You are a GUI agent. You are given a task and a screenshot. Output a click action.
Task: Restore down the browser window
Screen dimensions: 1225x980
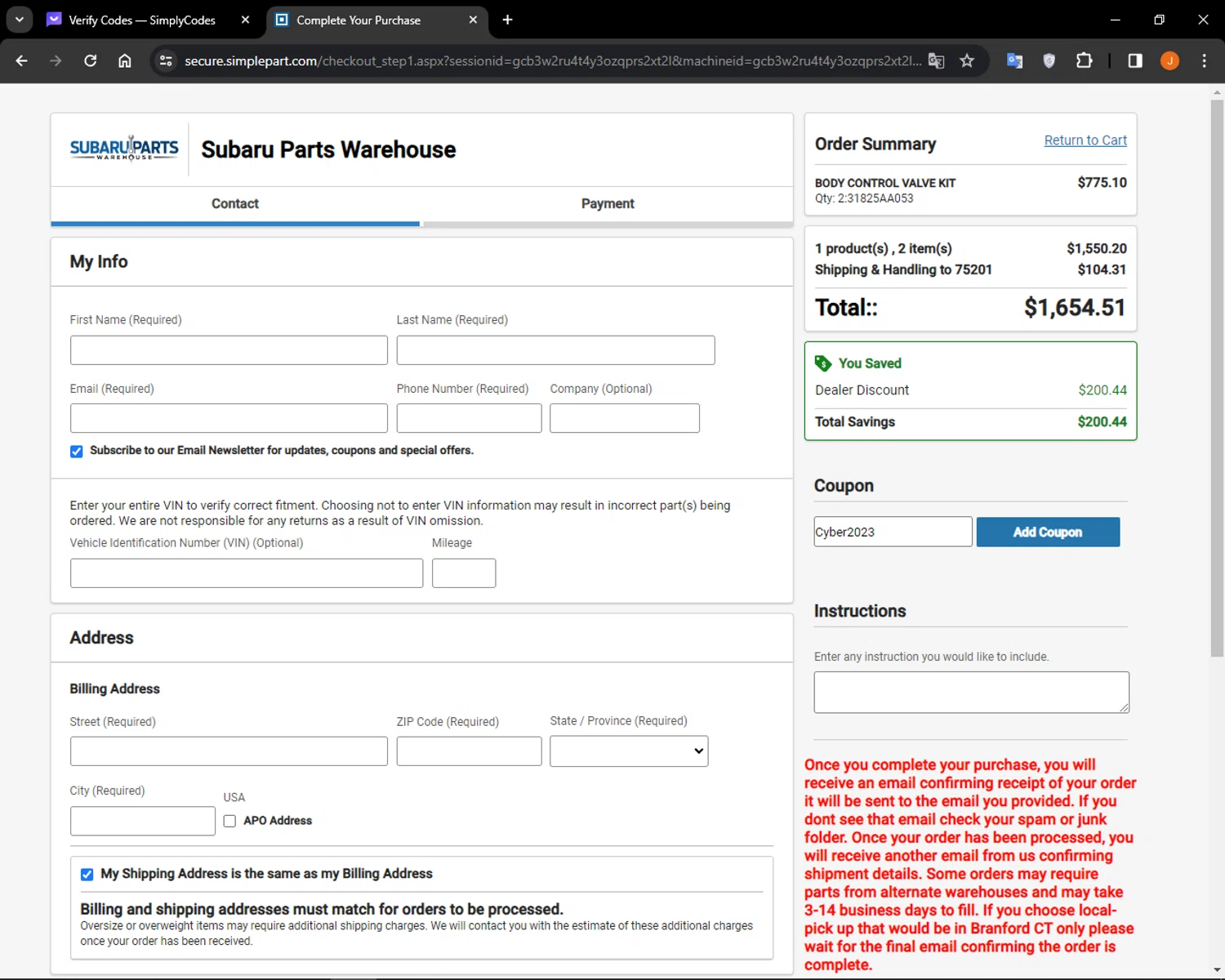click(1159, 20)
